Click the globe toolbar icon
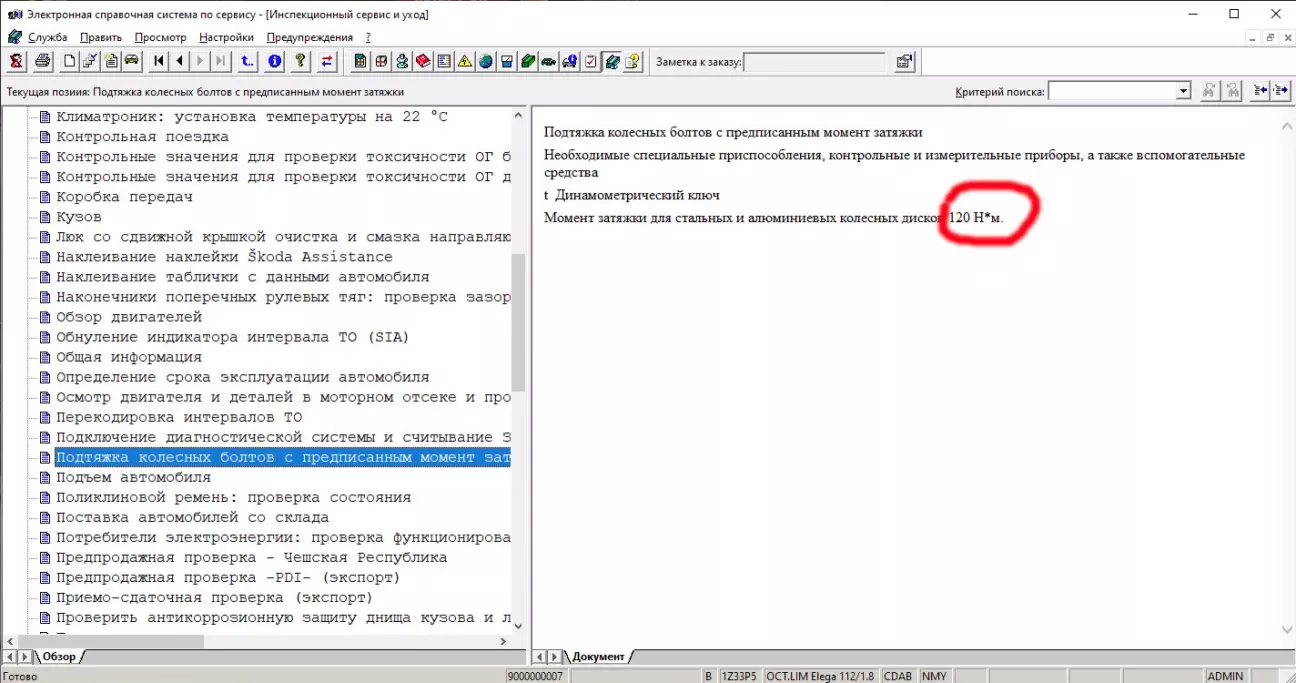1296x683 pixels. pos(486,61)
